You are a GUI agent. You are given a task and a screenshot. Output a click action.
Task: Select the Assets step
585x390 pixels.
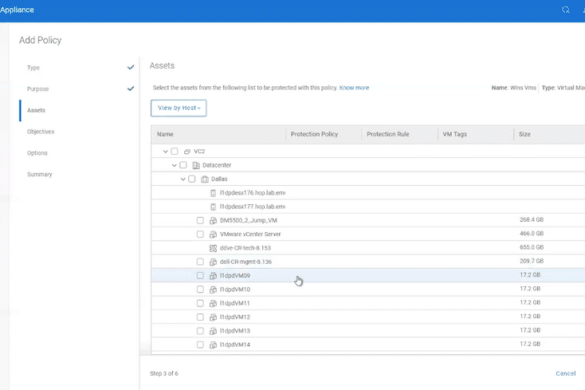click(x=36, y=110)
